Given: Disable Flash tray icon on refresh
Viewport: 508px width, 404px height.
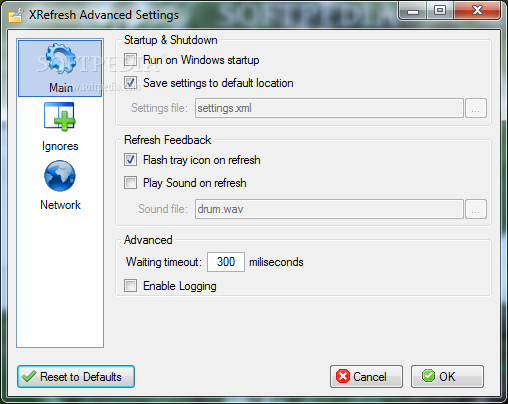Looking at the screenshot, I should [130, 160].
